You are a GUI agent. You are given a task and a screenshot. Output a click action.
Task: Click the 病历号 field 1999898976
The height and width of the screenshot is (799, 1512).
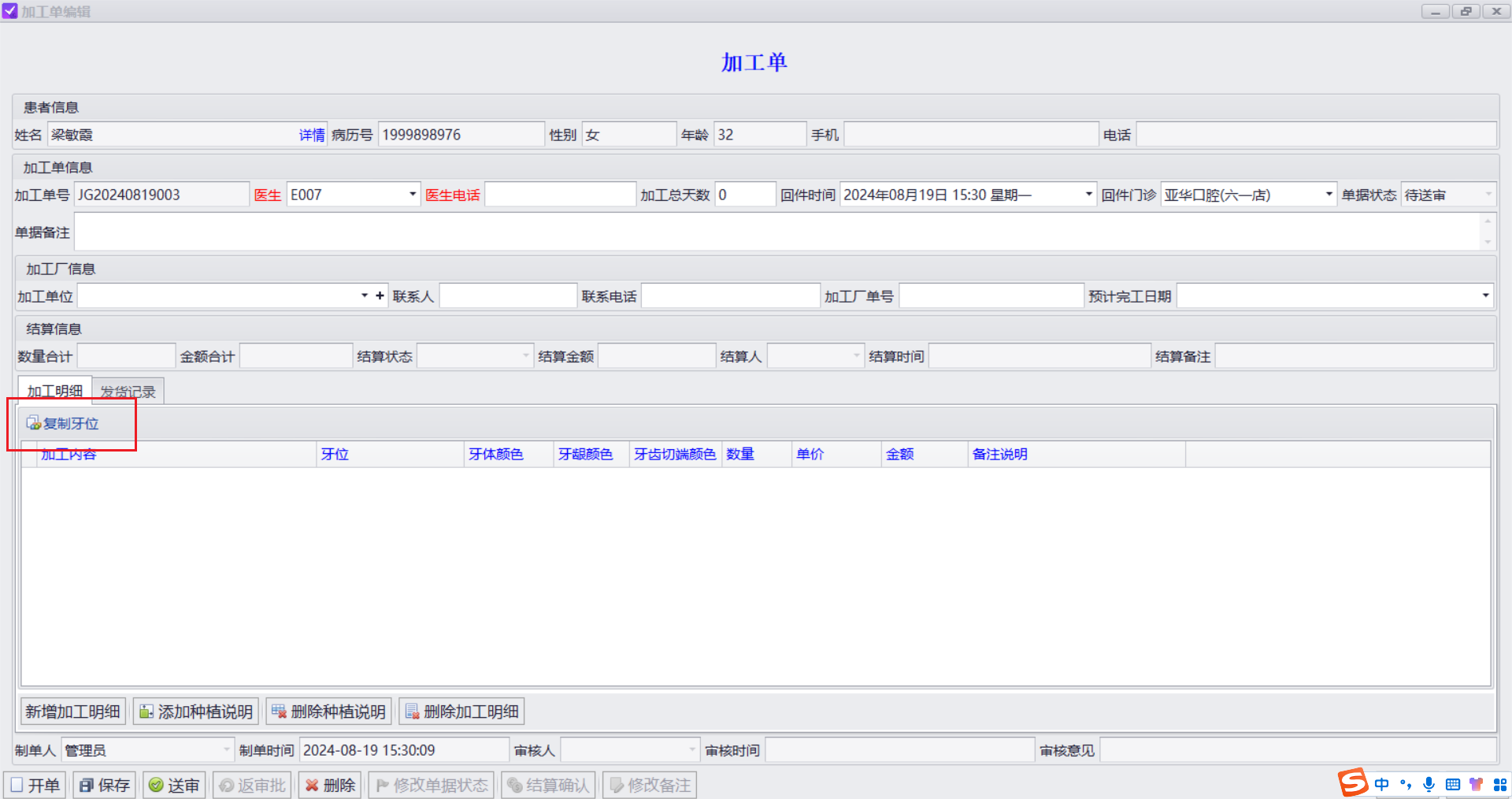tap(461, 135)
